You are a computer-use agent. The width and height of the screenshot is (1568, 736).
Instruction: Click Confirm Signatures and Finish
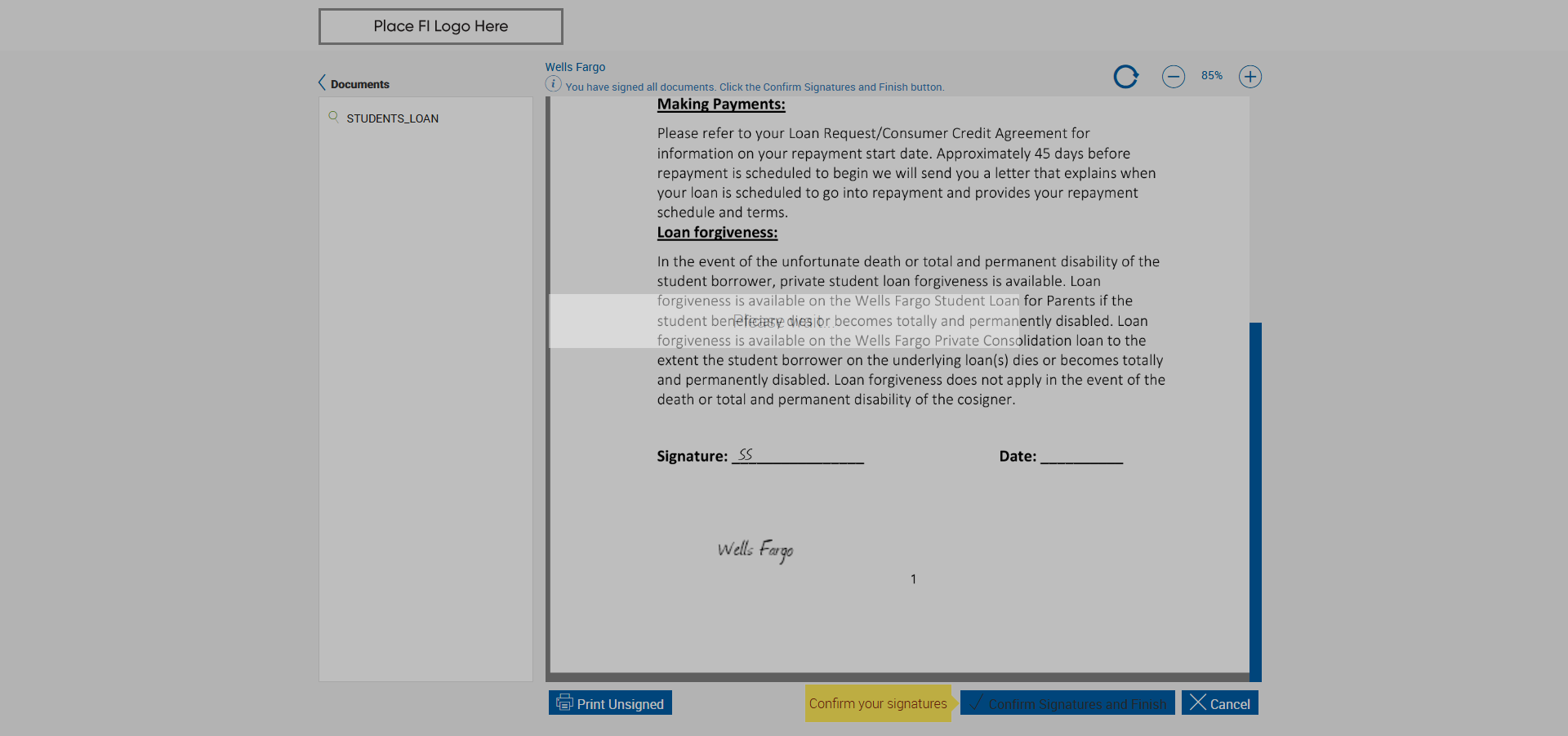point(1067,703)
